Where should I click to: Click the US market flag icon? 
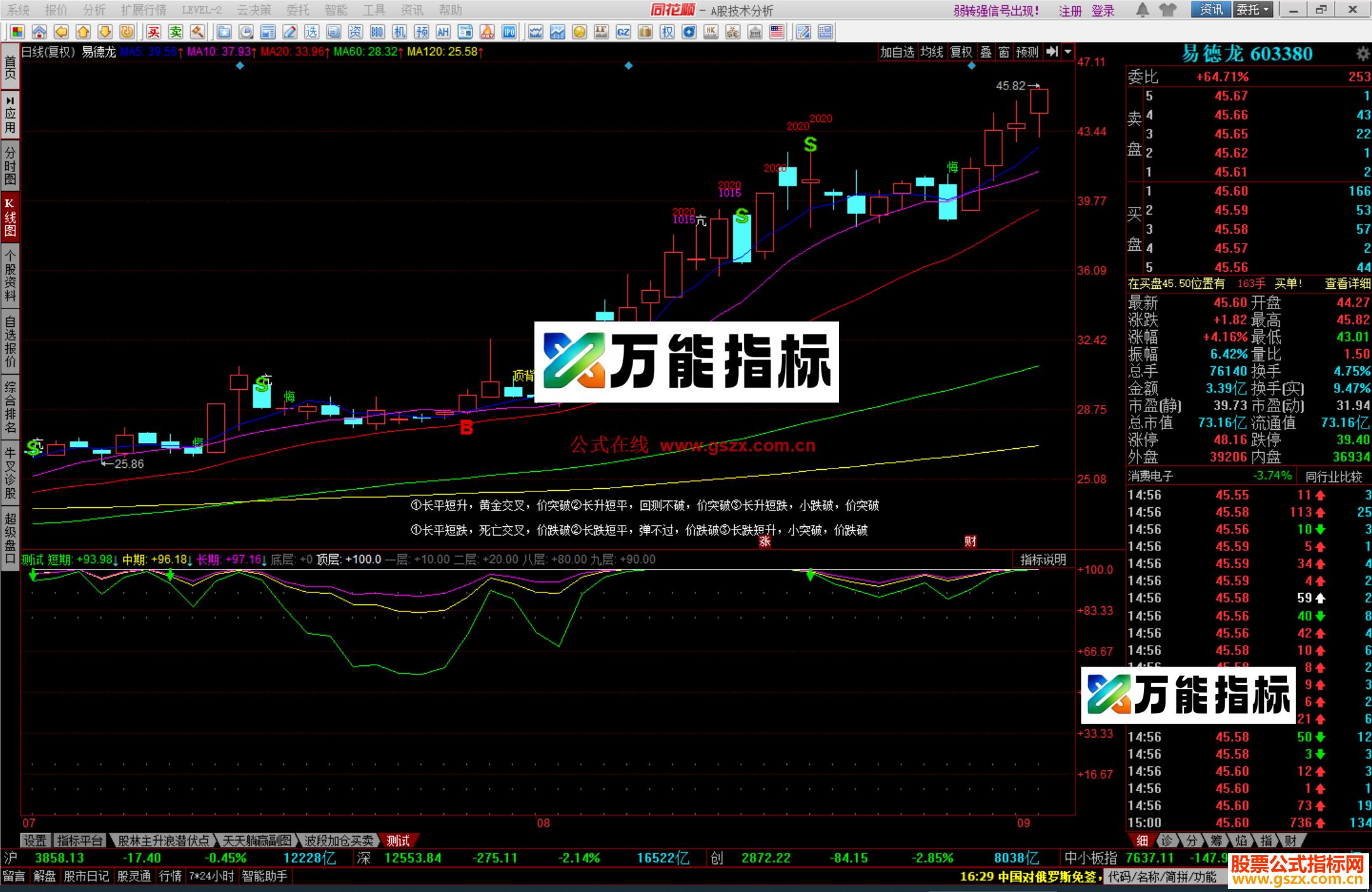[x=776, y=32]
